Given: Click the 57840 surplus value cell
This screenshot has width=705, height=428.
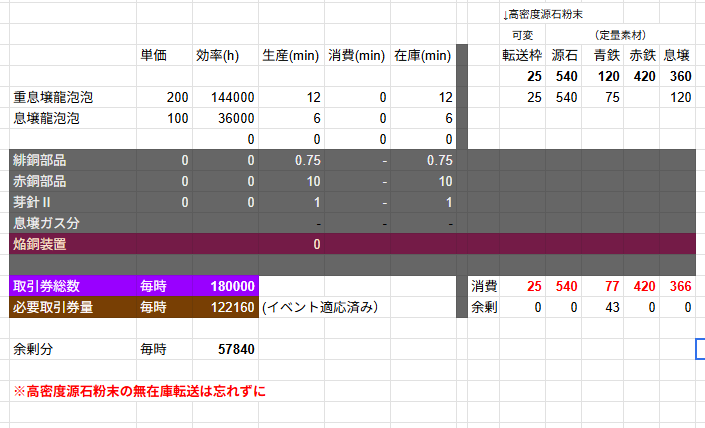Looking at the screenshot, I should tap(225, 349).
